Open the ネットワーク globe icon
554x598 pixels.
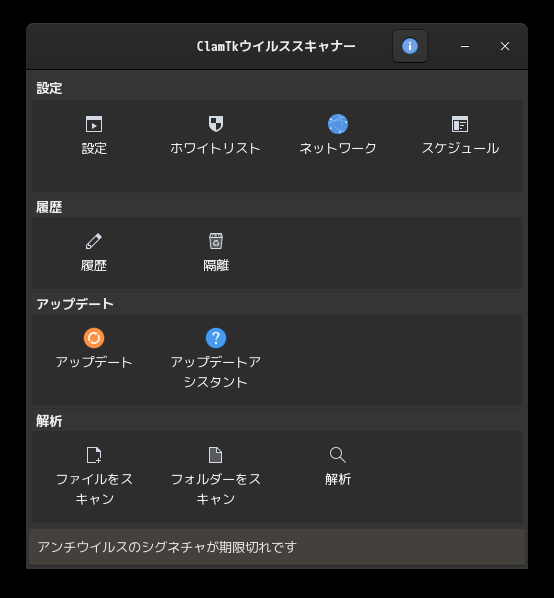click(x=338, y=124)
